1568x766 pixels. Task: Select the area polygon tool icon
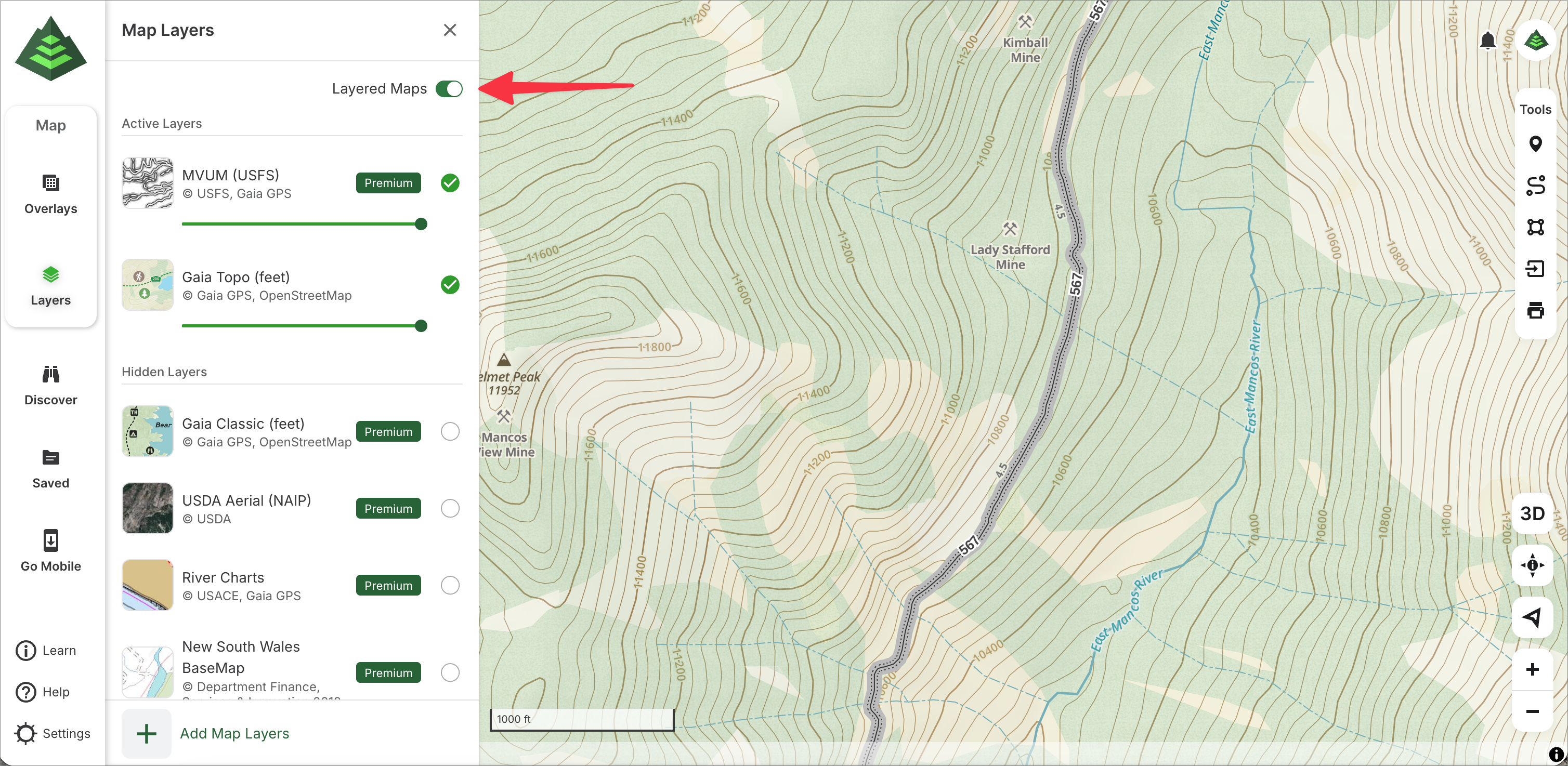pyautogui.click(x=1535, y=227)
